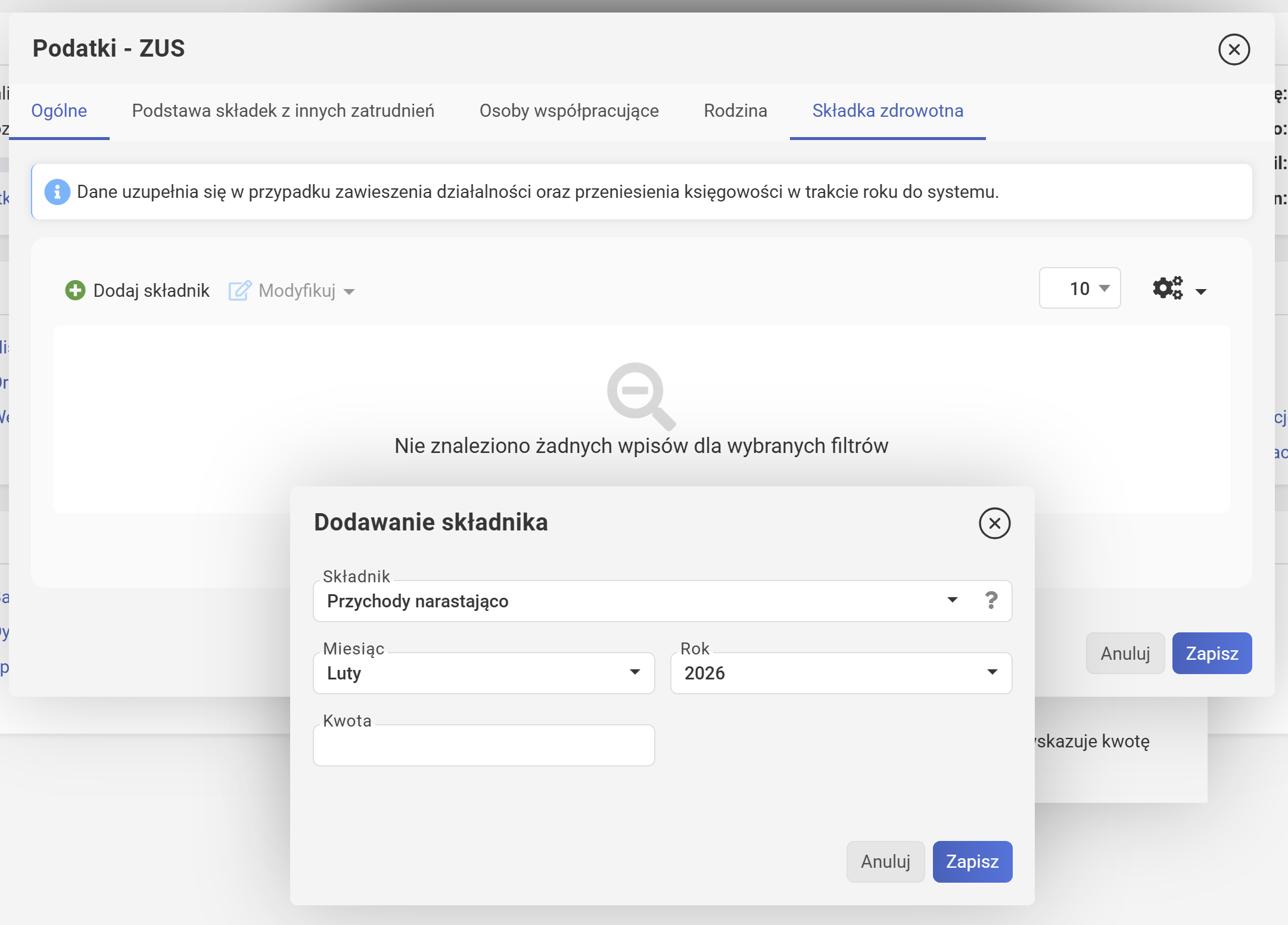Close the Dodawanie składnika dialog
1288x925 pixels.
pyautogui.click(x=994, y=523)
